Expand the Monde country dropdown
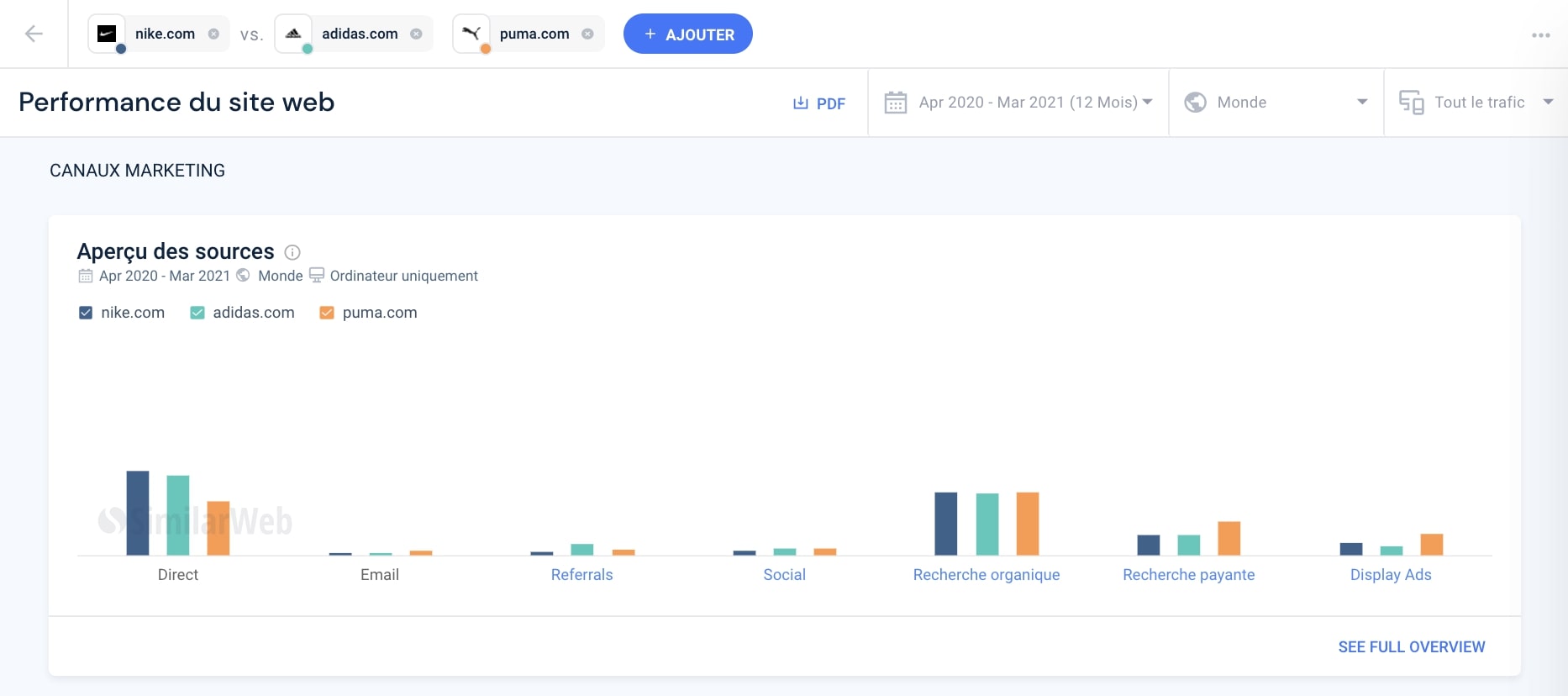This screenshot has height=696, width=1568. pos(1276,103)
